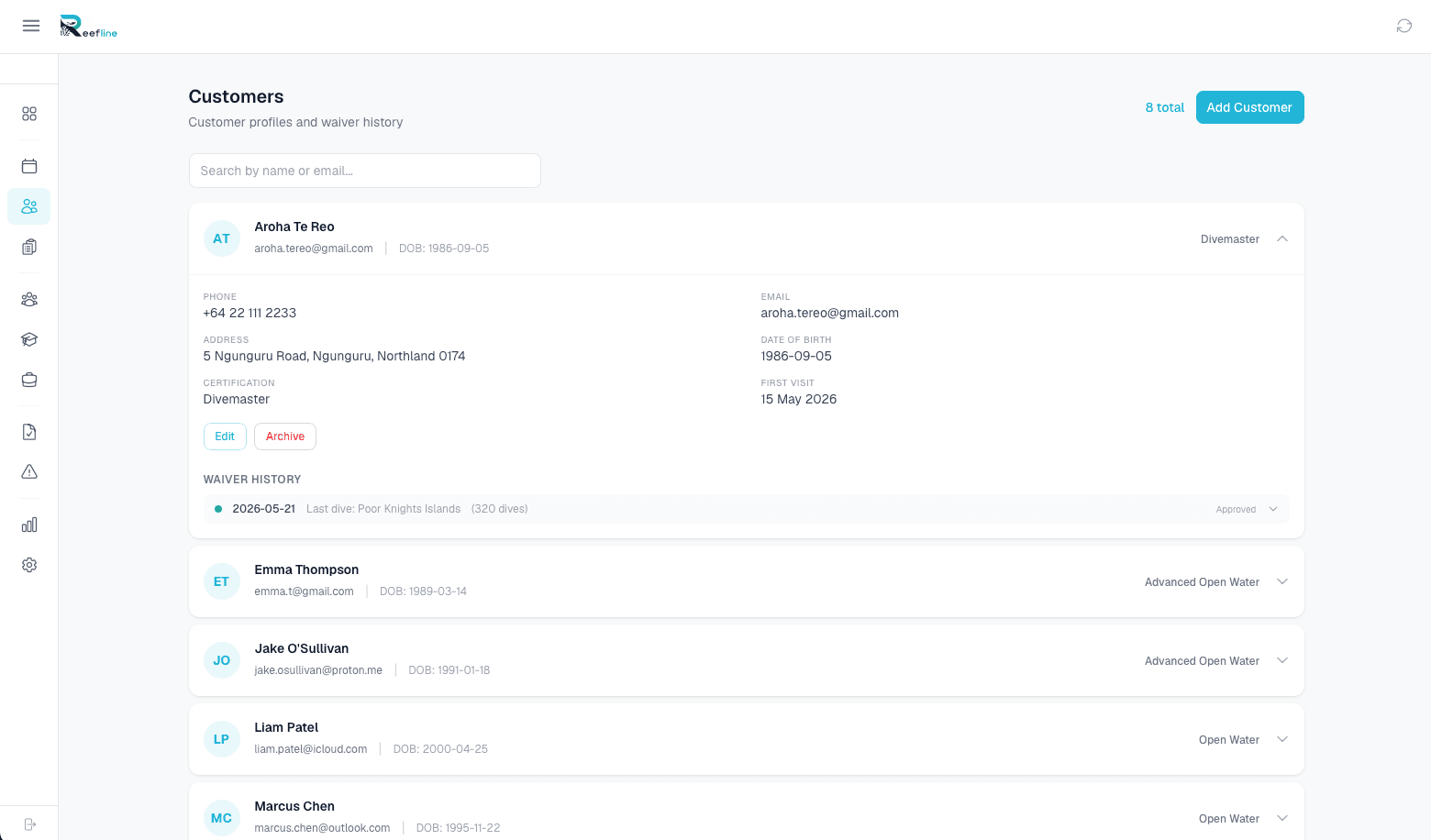Viewport: 1431px width, 840px height.
Task: Collapse Aroha Te Reo's customer card
Action: coord(1282,238)
